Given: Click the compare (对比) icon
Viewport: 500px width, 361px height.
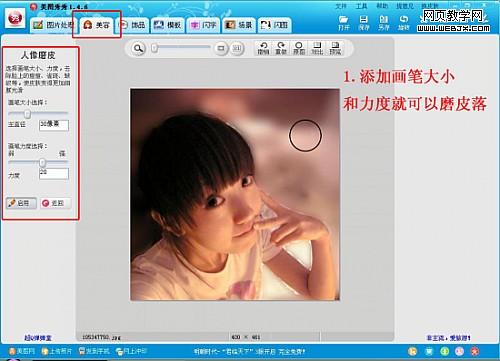Looking at the screenshot, I should [x=317, y=48].
